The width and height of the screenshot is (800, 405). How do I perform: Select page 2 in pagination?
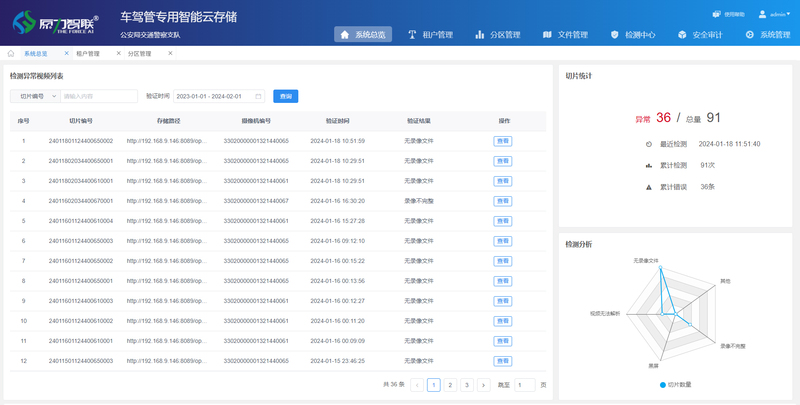(450, 385)
